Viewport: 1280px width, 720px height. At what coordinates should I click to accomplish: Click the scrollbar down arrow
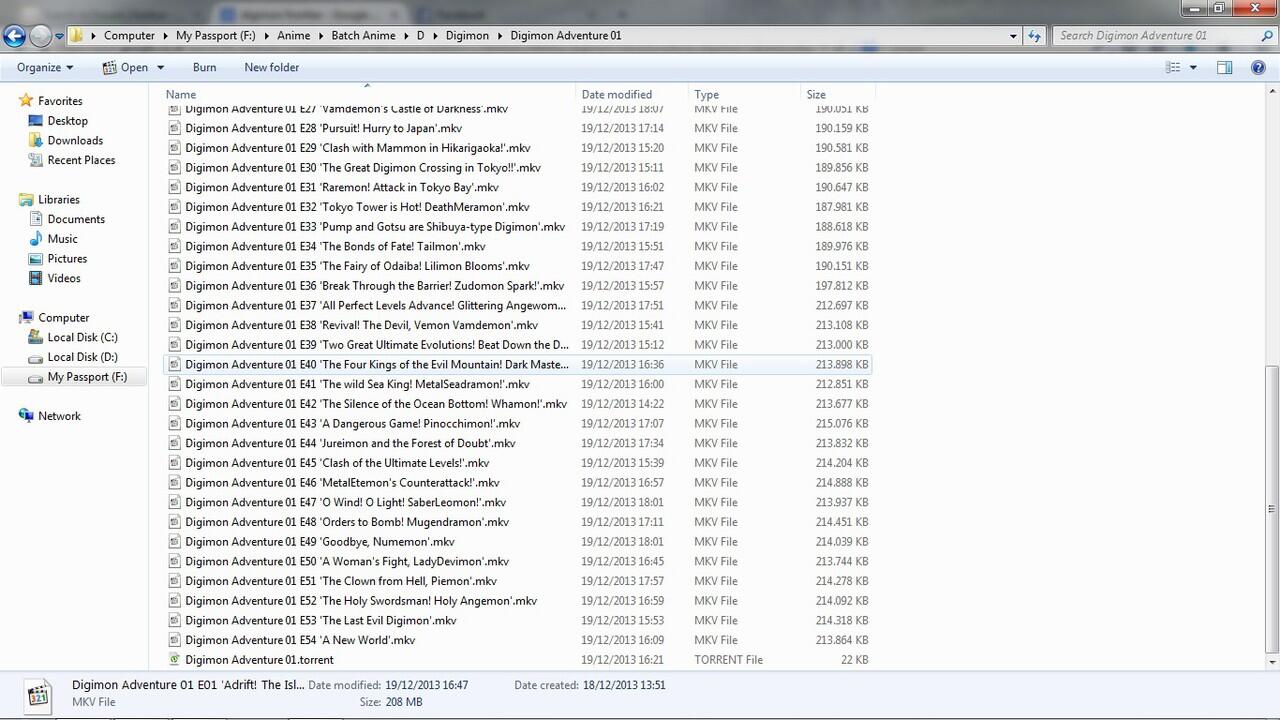click(x=1272, y=661)
